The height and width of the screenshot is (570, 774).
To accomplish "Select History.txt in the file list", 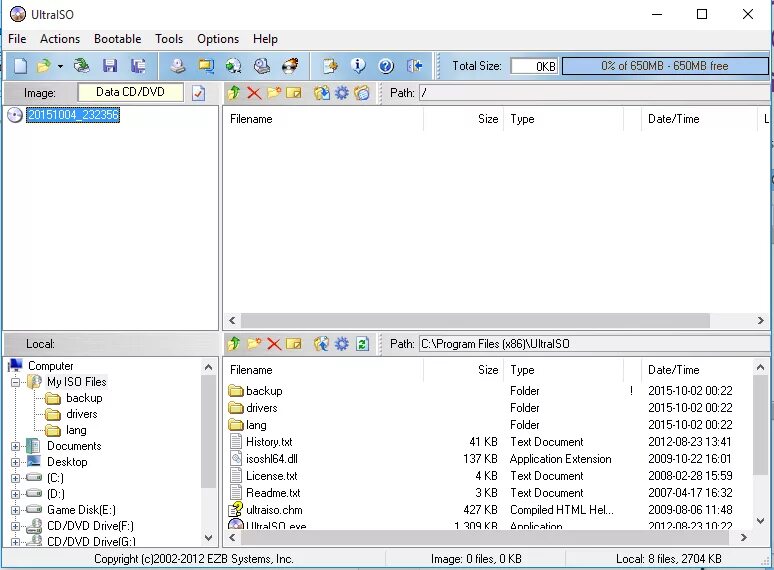I will click(x=269, y=442).
